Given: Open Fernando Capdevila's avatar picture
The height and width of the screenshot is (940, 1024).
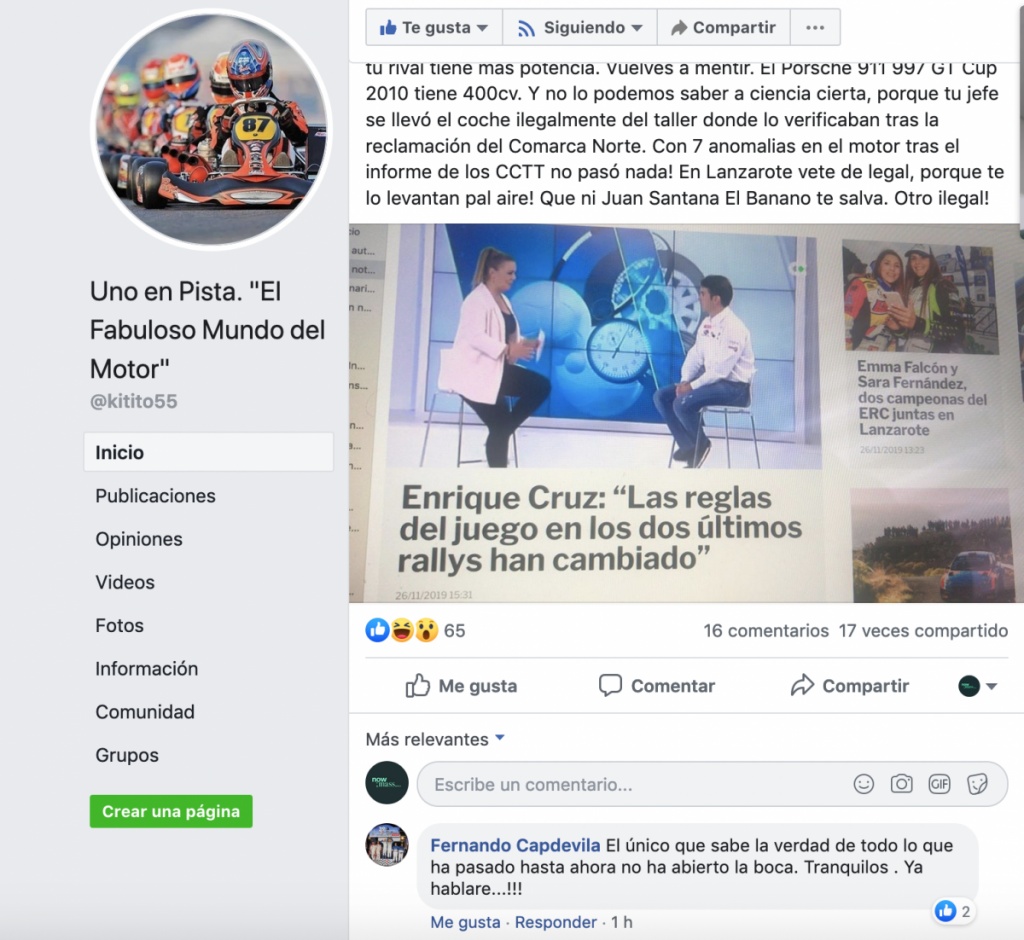Looking at the screenshot, I should pyautogui.click(x=387, y=845).
